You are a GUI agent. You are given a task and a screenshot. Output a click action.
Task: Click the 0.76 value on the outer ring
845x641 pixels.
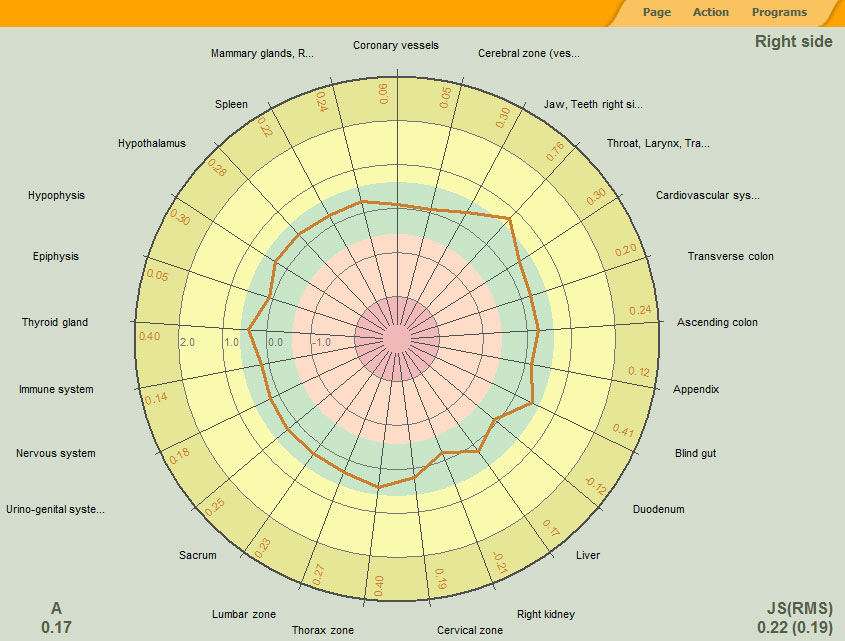point(555,151)
